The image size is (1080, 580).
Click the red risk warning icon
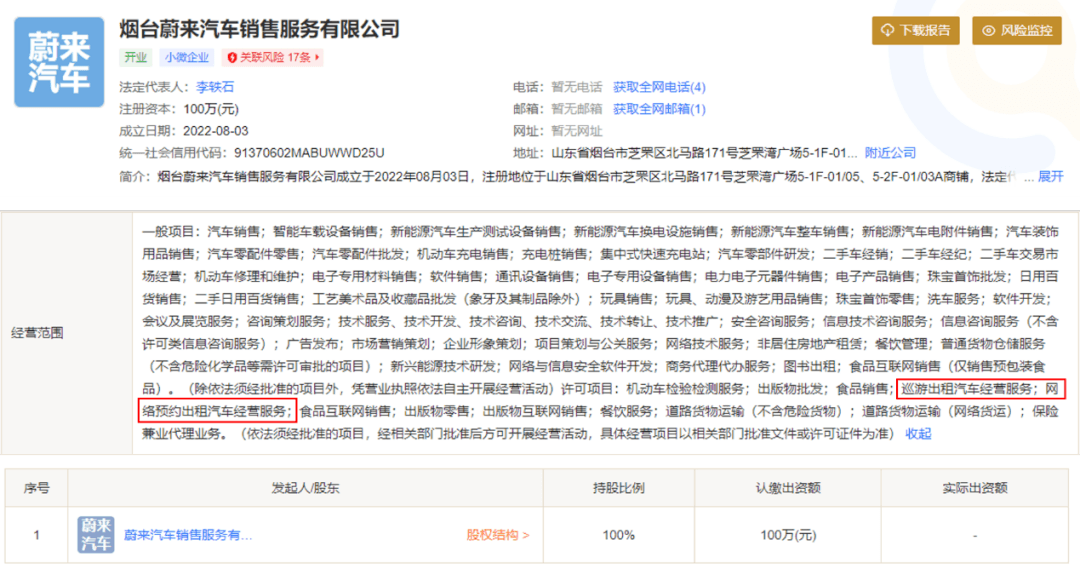click(x=233, y=58)
